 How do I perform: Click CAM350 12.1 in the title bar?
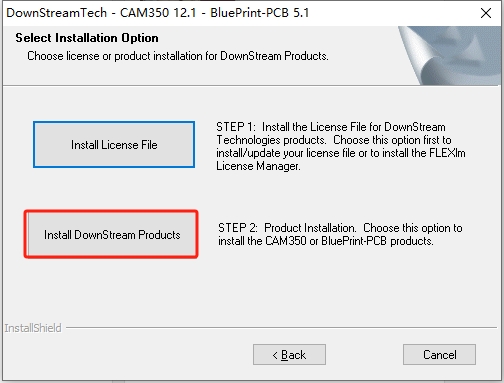point(158,13)
